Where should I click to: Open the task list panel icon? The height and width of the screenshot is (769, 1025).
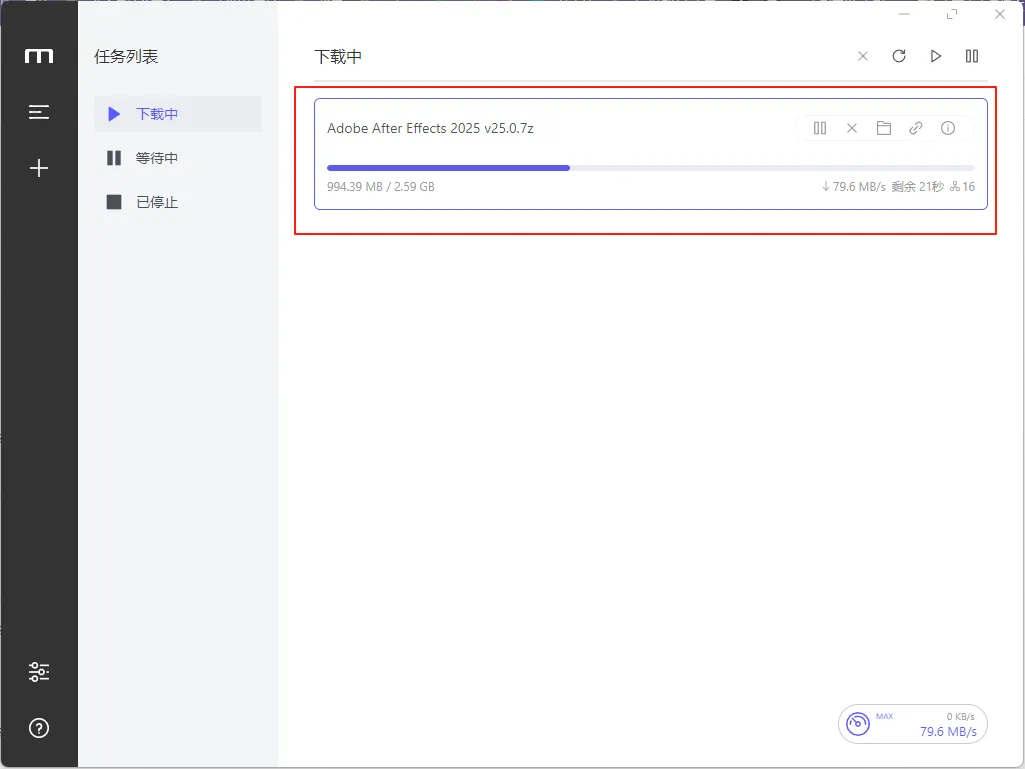tap(39, 111)
